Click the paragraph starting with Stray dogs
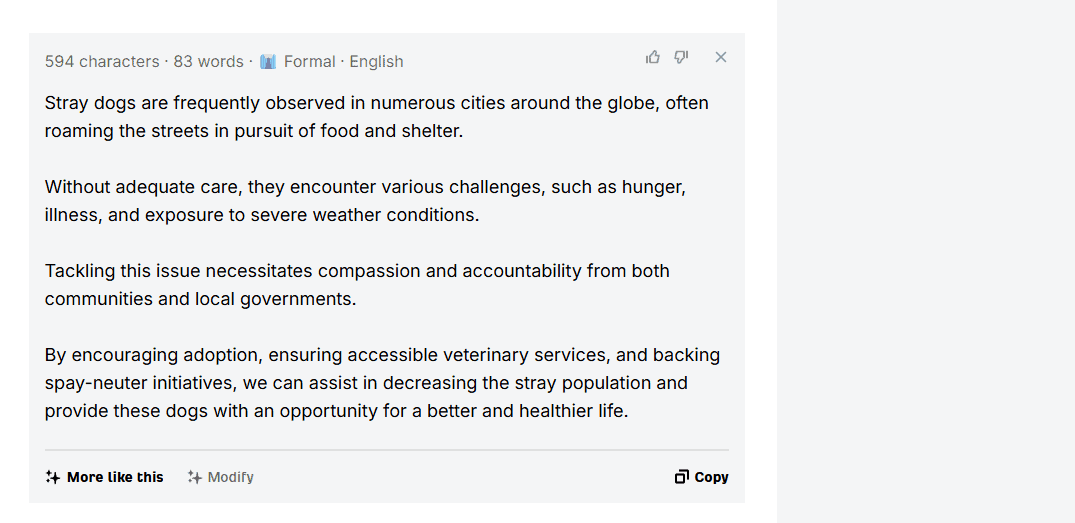Screen dimensions: 1075x523 [x=377, y=117]
